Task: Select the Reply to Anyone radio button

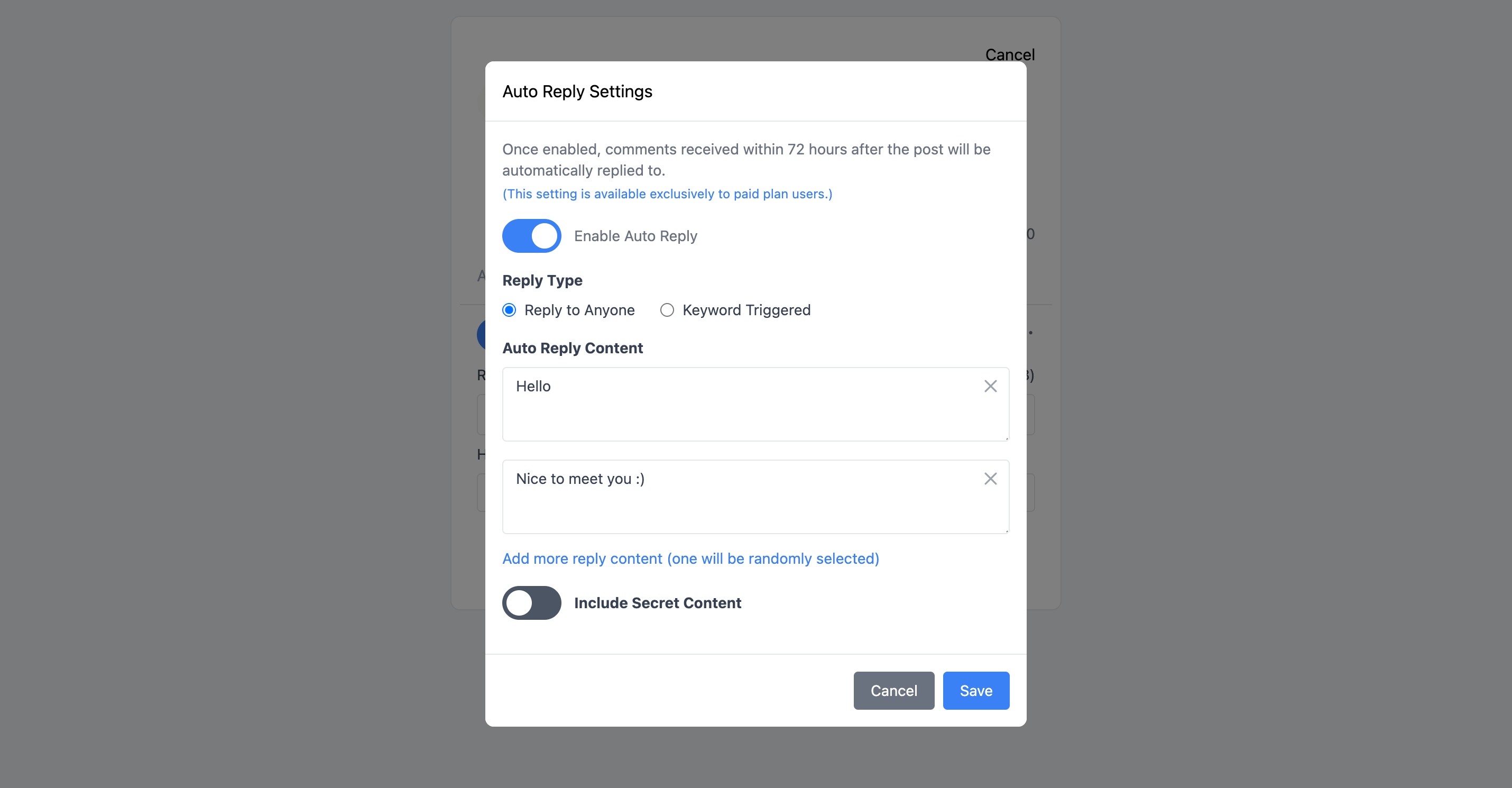Action: pyautogui.click(x=510, y=310)
